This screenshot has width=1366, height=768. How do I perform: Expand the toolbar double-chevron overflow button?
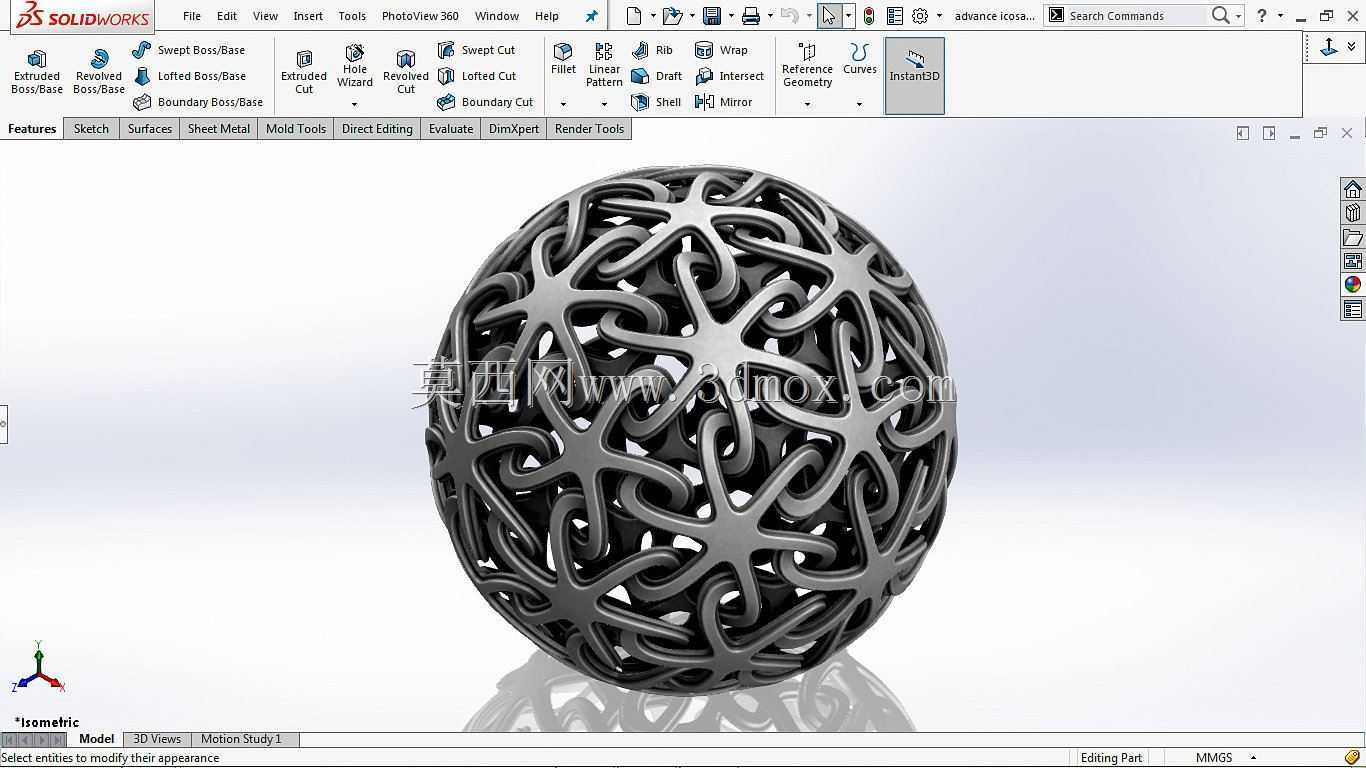point(1352,47)
